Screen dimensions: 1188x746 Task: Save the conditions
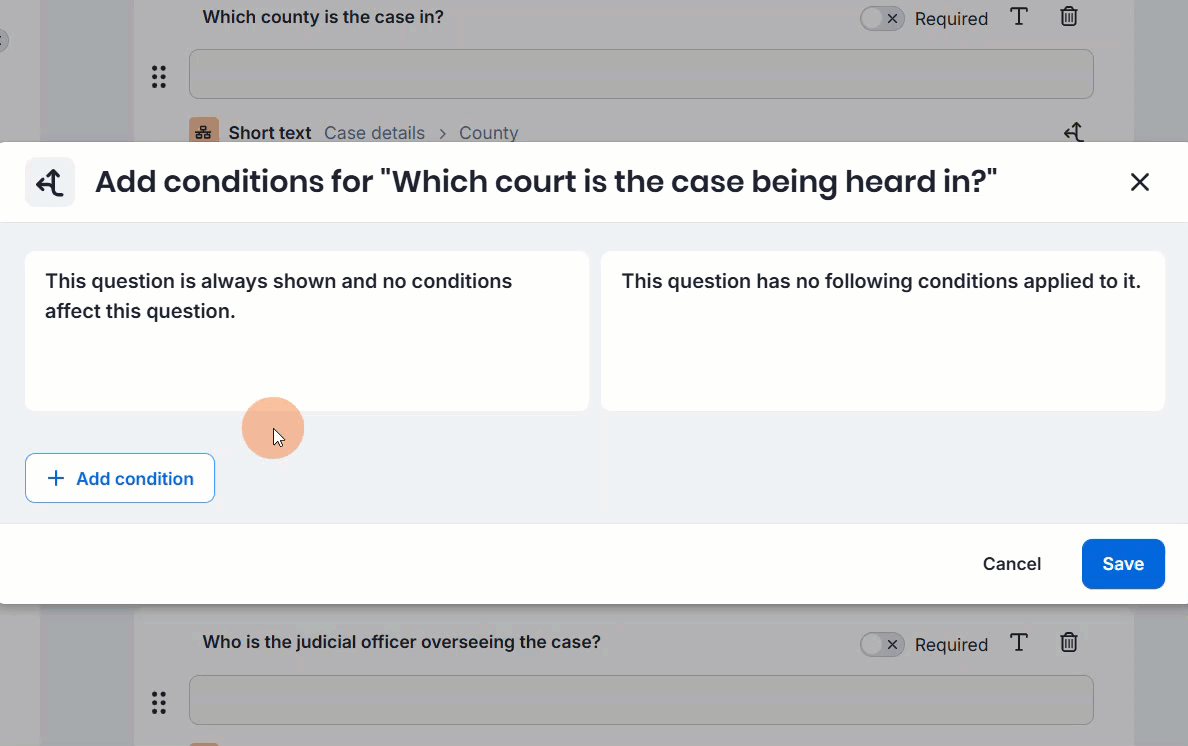(1122, 564)
